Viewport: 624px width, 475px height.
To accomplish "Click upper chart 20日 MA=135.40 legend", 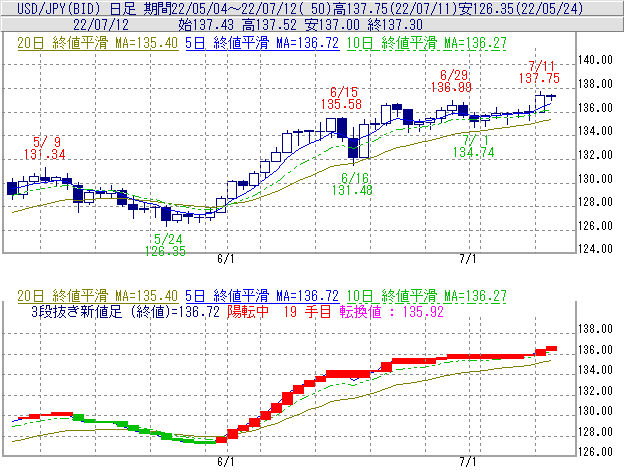I will (x=98, y=43).
